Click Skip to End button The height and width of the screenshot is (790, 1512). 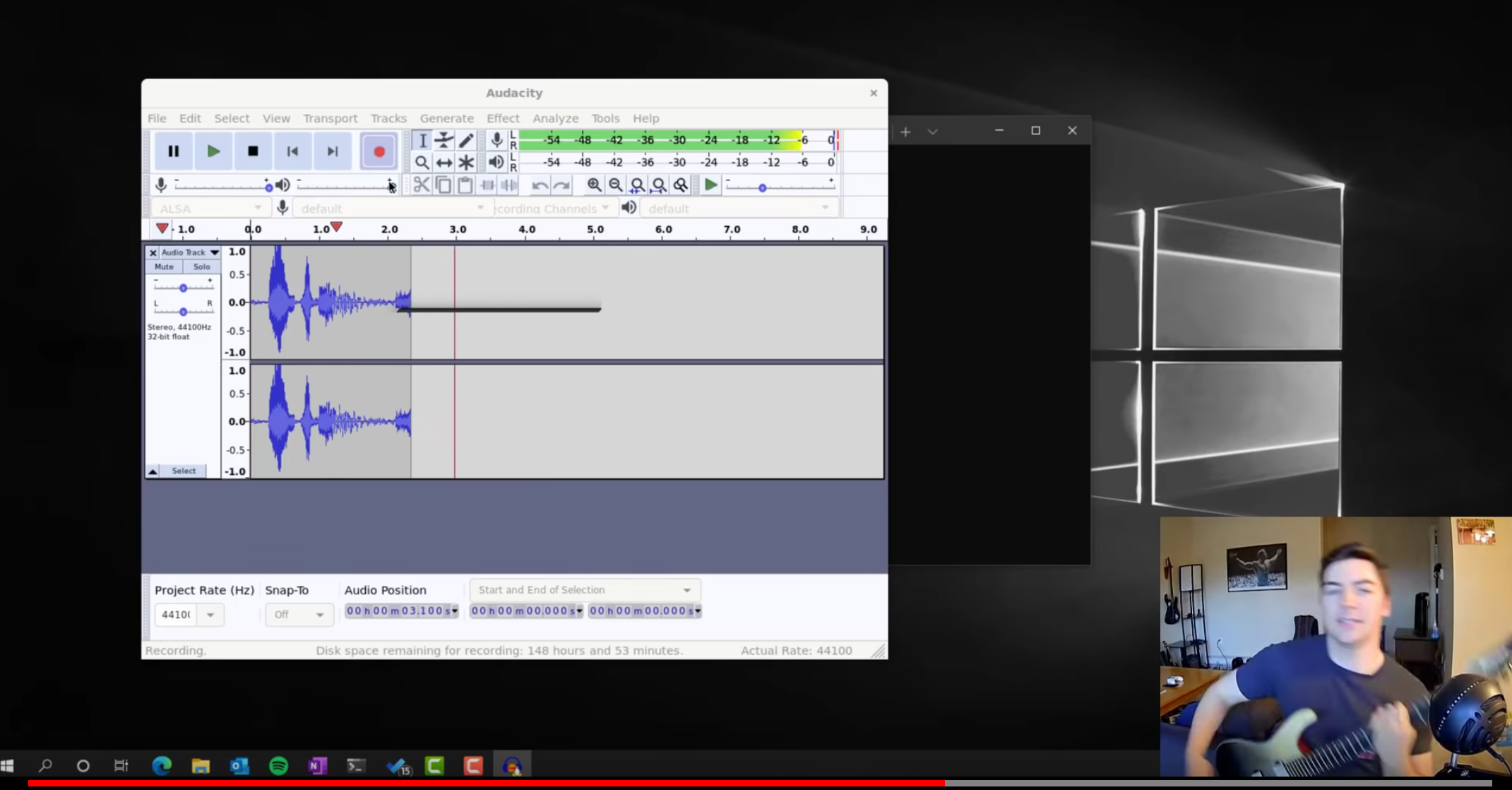pyautogui.click(x=333, y=151)
